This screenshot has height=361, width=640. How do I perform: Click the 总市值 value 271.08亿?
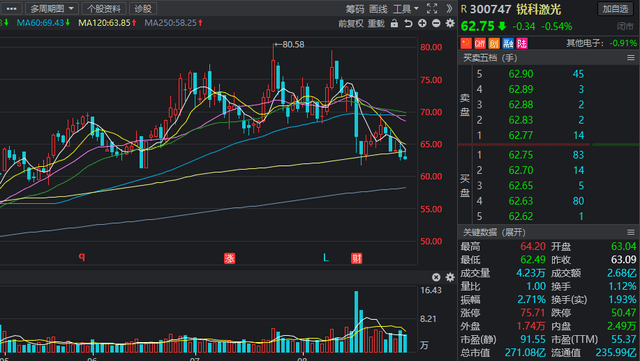[x=525, y=352]
